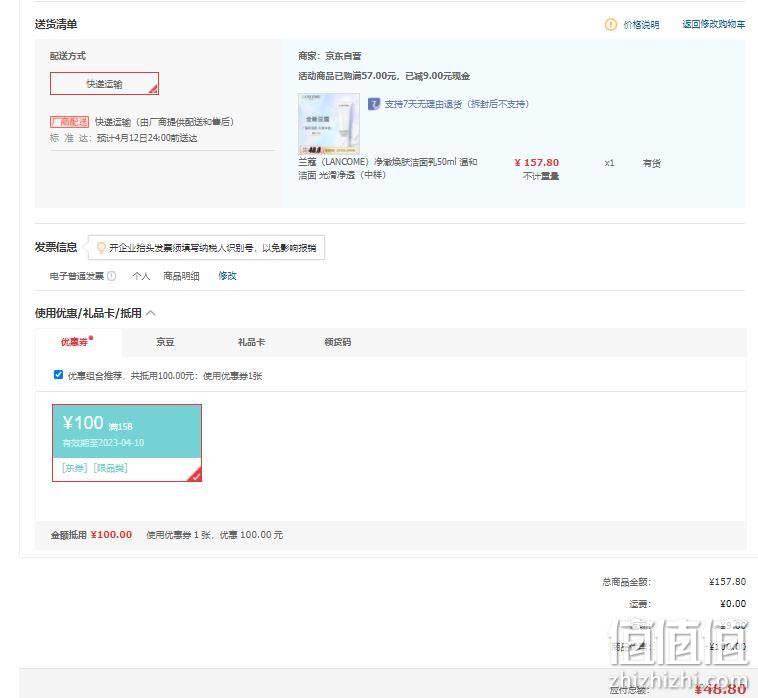This screenshot has height=698, width=758.
Task: Click the product price ¥157.80
Action: (x=537, y=163)
